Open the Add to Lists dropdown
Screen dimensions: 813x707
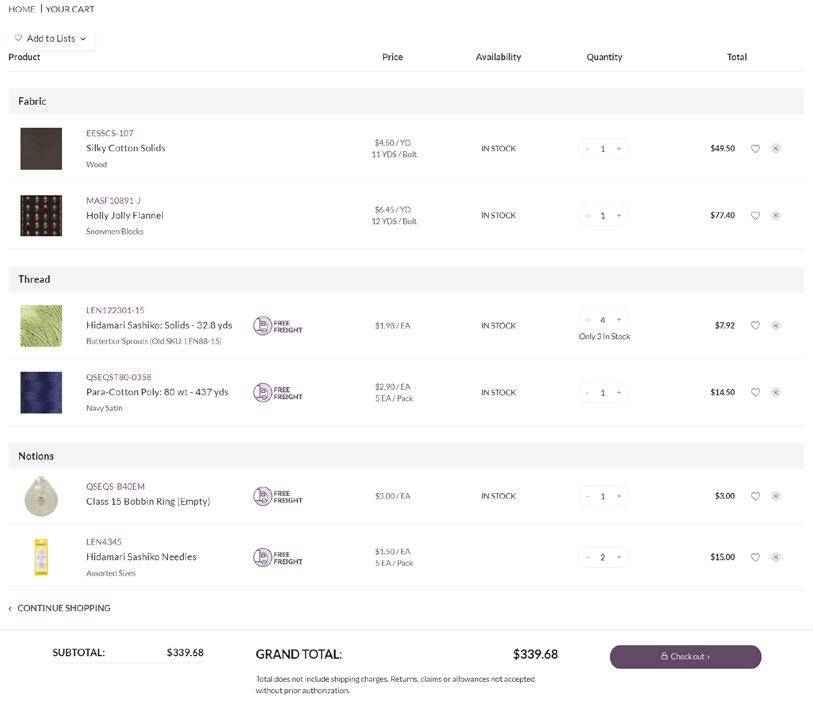[x=51, y=39]
